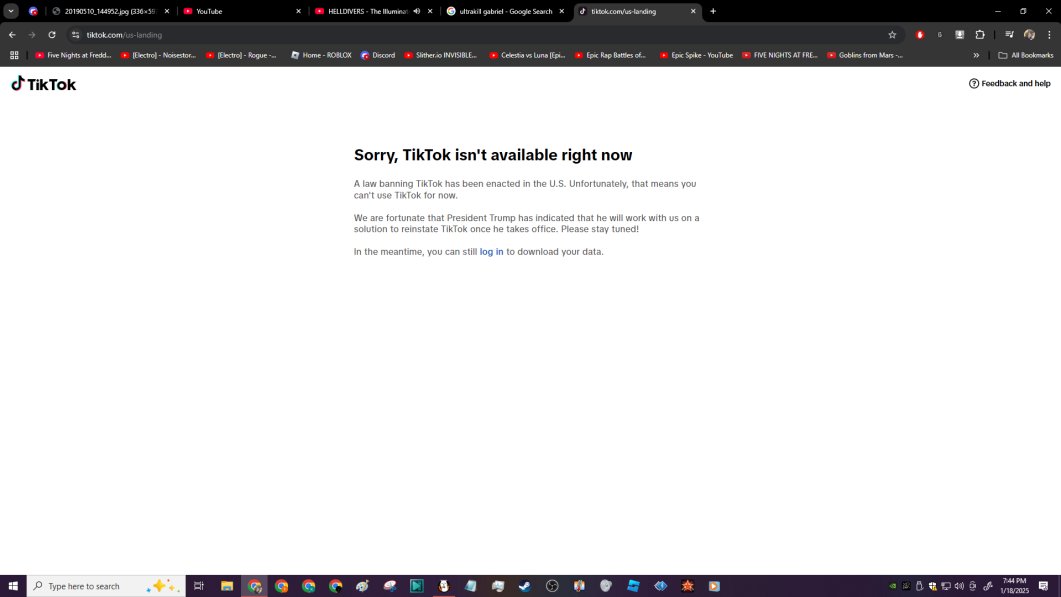Open the media controls icon in the toolbar

point(1009,35)
